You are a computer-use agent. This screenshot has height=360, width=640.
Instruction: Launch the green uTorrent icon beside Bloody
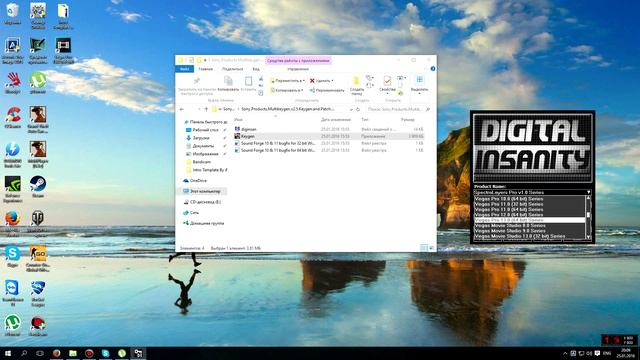(38, 83)
